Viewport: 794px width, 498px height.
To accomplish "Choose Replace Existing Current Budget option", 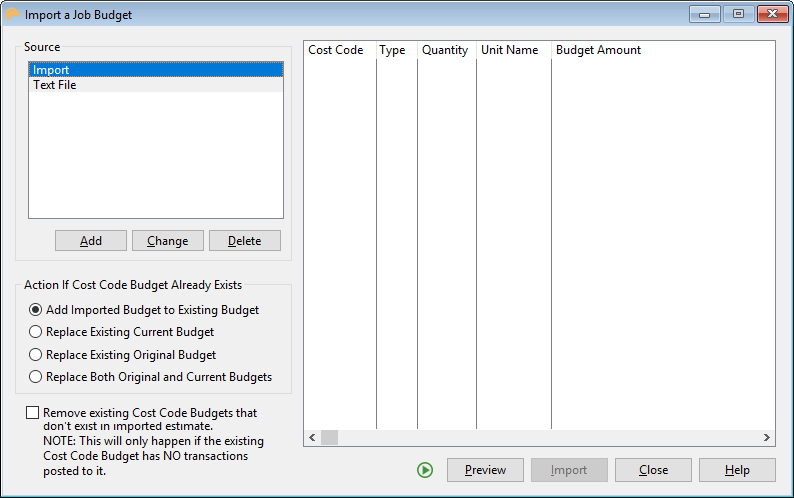I will pos(36,332).
